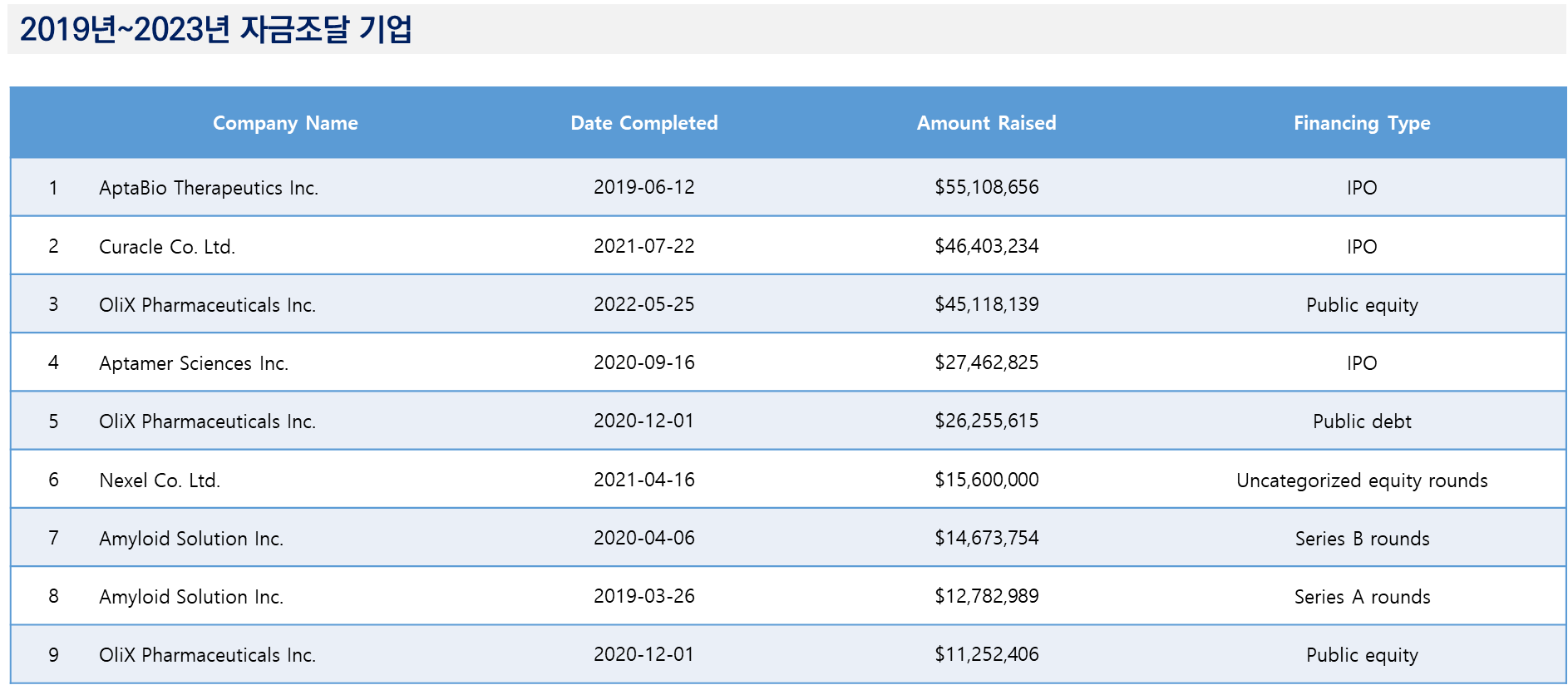This screenshot has height=685, width=1568.
Task: Click the date '2021-04-16'
Action: pyautogui.click(x=644, y=480)
